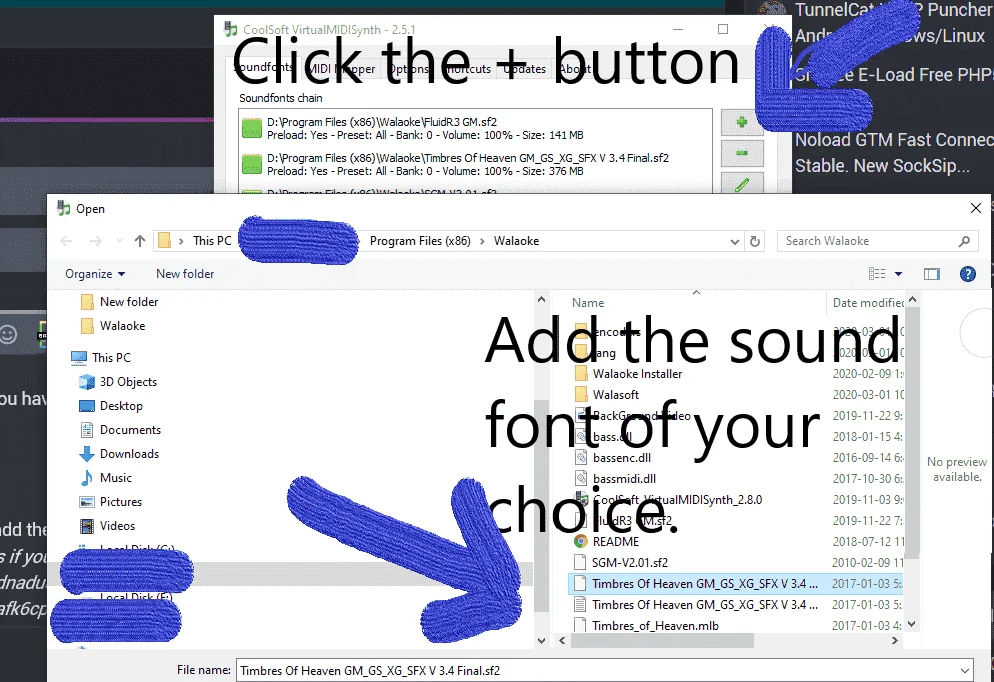Select SGM-V2.01.sf2 file

(x=621, y=562)
